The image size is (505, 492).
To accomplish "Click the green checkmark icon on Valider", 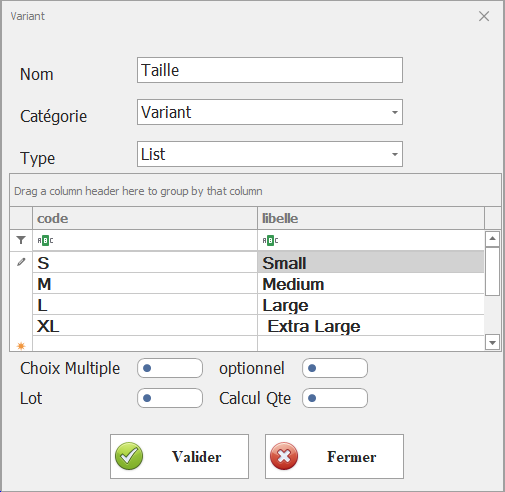I will coord(129,456).
